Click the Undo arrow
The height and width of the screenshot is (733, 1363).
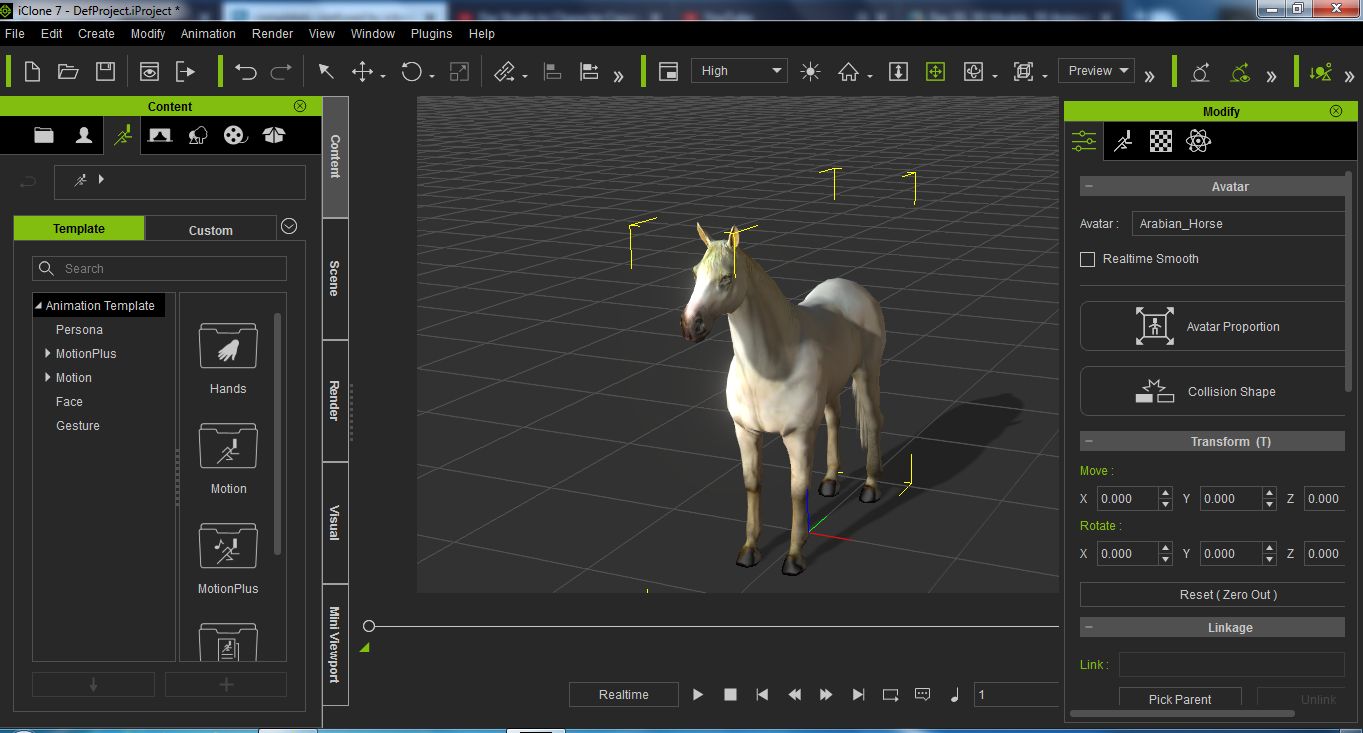(x=246, y=71)
